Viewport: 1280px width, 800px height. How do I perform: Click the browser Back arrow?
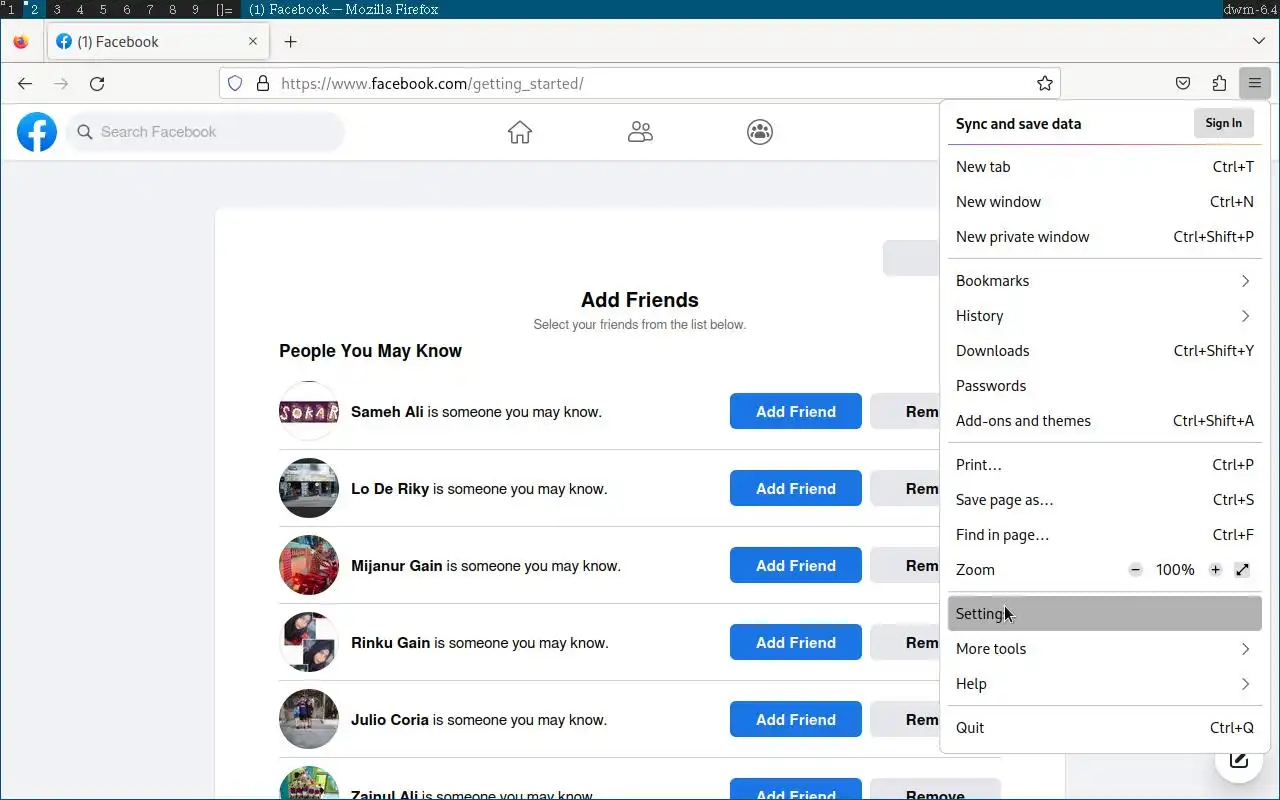(x=25, y=84)
